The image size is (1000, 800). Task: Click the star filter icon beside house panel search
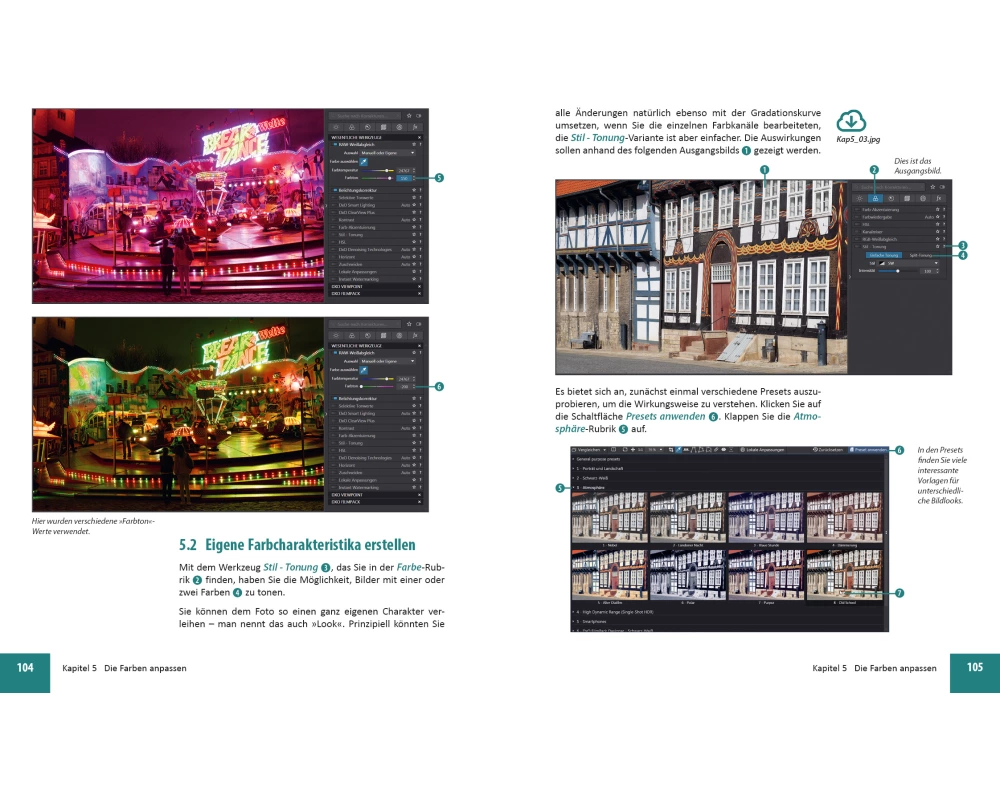932,186
